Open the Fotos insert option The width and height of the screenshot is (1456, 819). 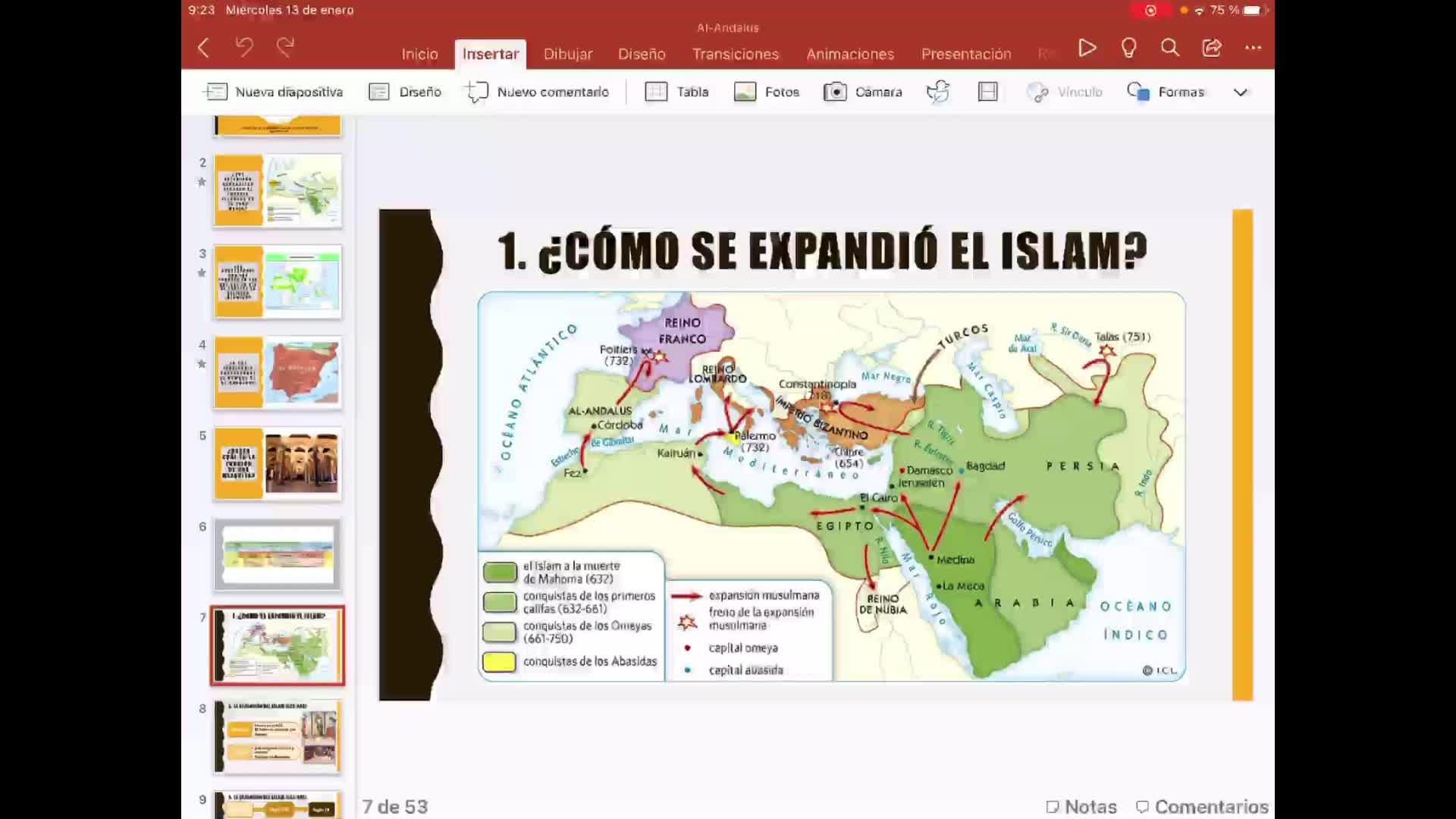click(x=767, y=92)
